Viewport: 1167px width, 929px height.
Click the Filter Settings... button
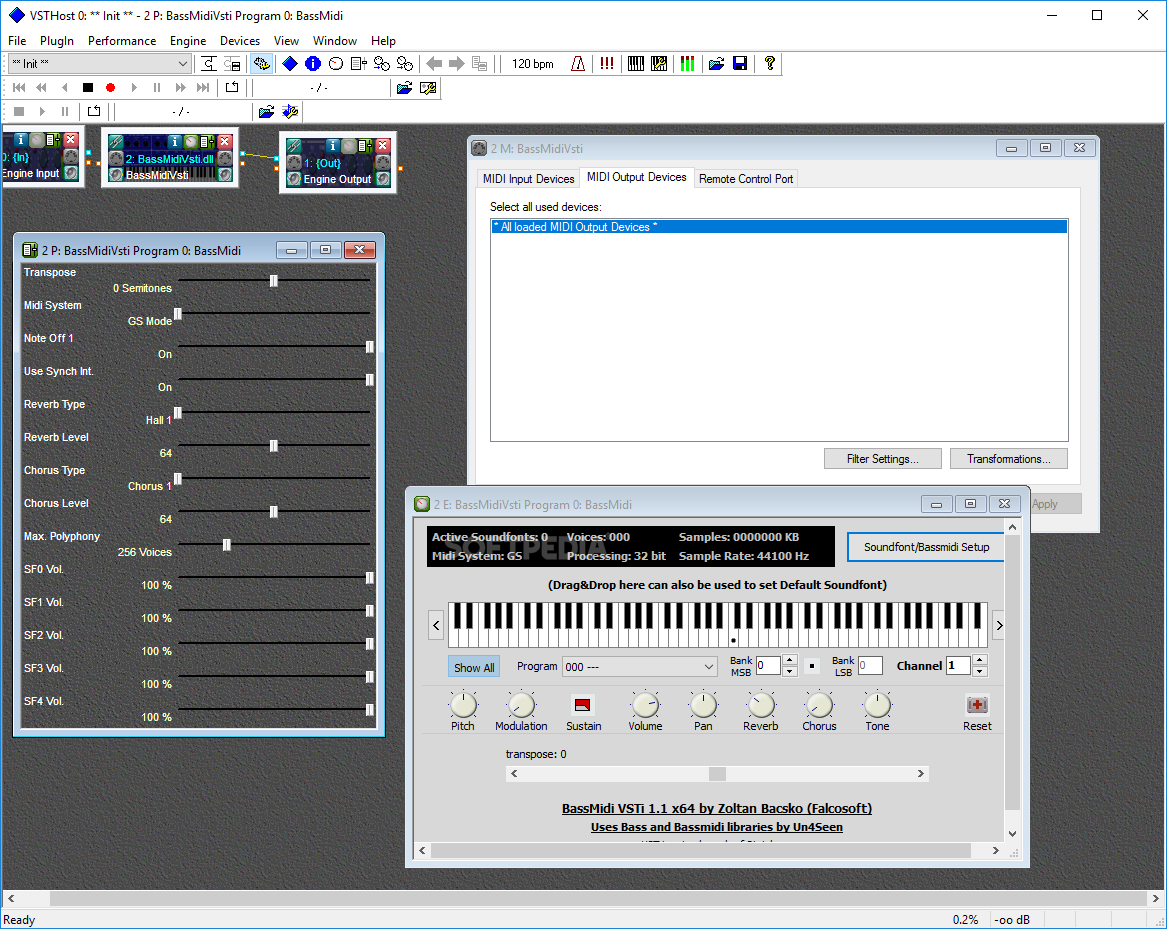click(x=883, y=459)
